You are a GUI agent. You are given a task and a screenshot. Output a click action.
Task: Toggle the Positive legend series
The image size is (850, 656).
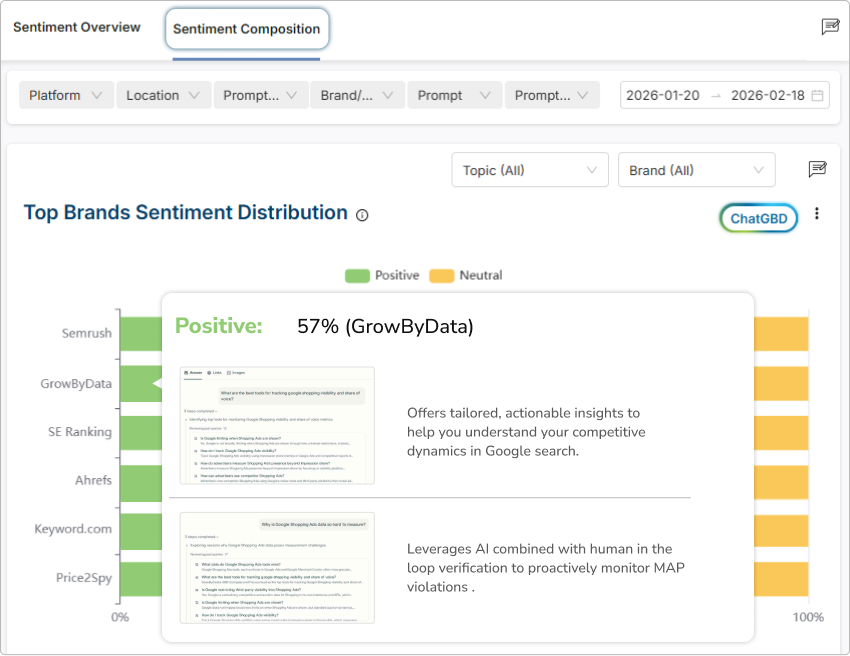tap(382, 275)
